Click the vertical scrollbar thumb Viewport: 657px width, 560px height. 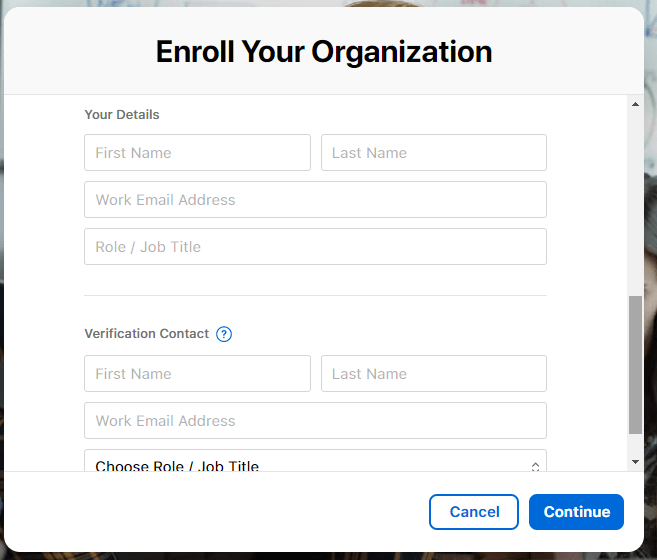(635, 365)
